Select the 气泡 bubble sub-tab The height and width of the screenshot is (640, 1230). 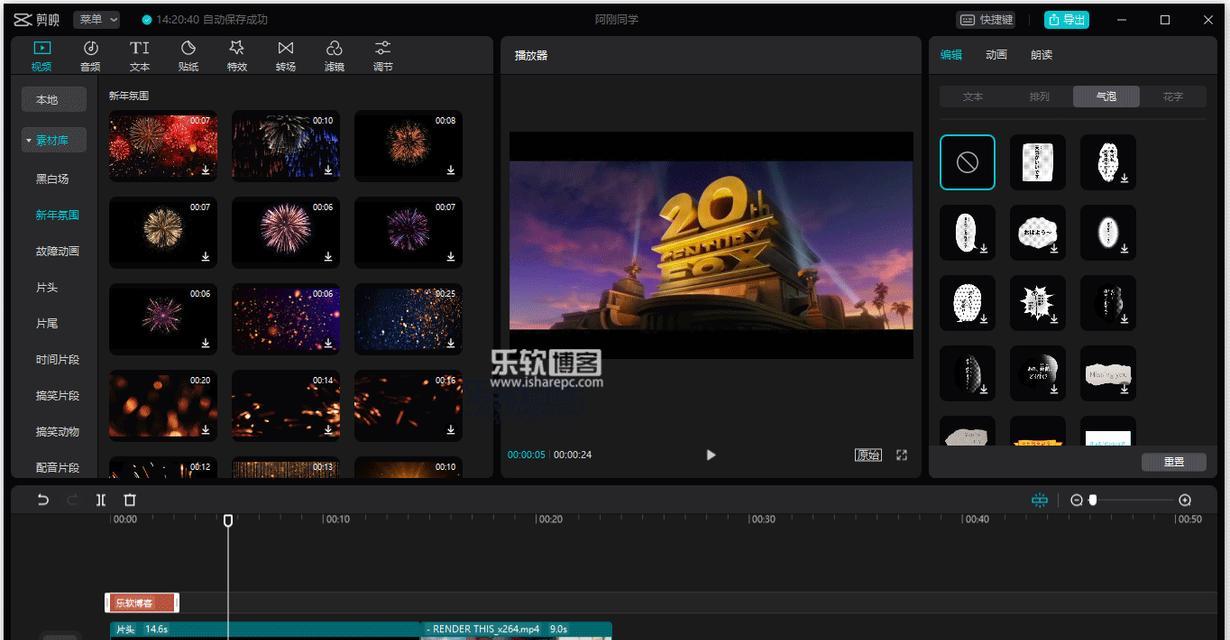point(1106,97)
